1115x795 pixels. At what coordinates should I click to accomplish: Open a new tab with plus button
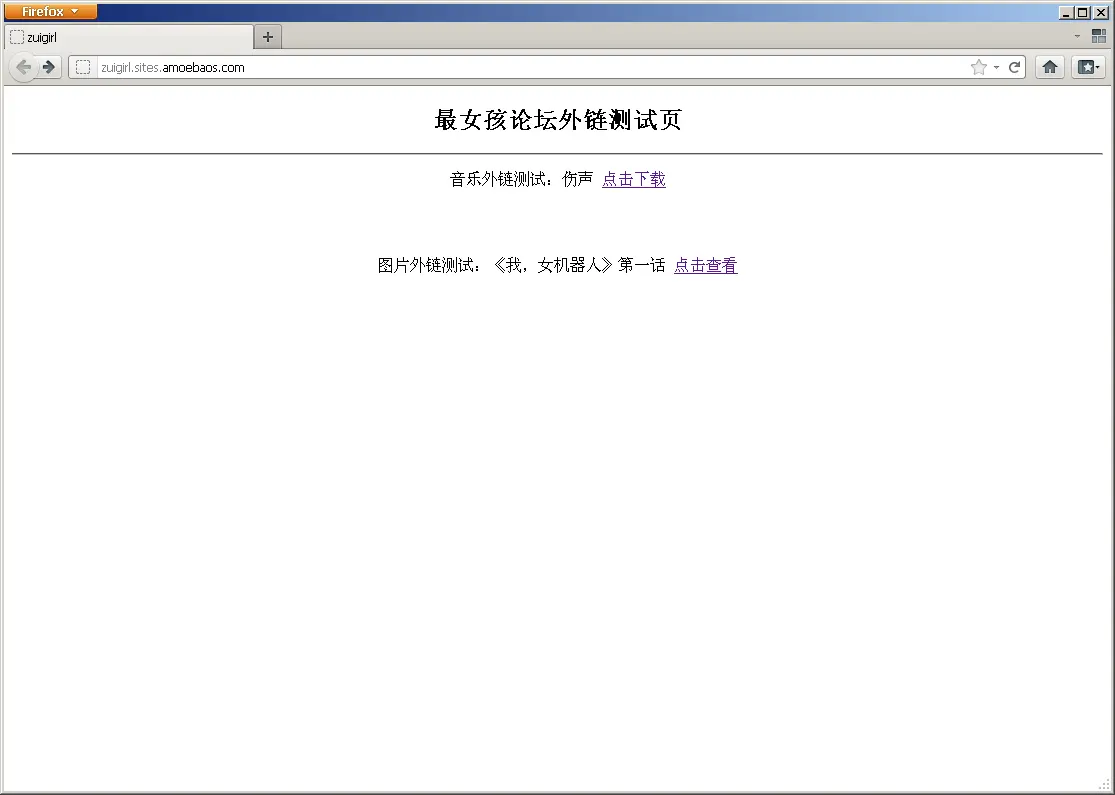pyautogui.click(x=267, y=37)
